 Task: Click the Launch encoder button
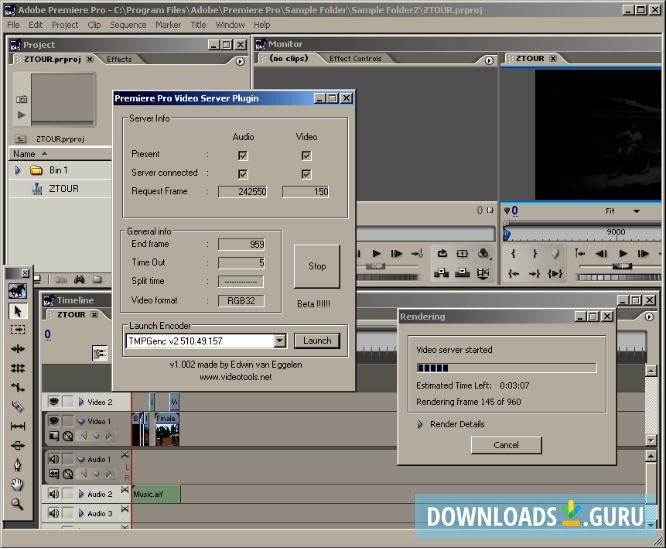[317, 341]
